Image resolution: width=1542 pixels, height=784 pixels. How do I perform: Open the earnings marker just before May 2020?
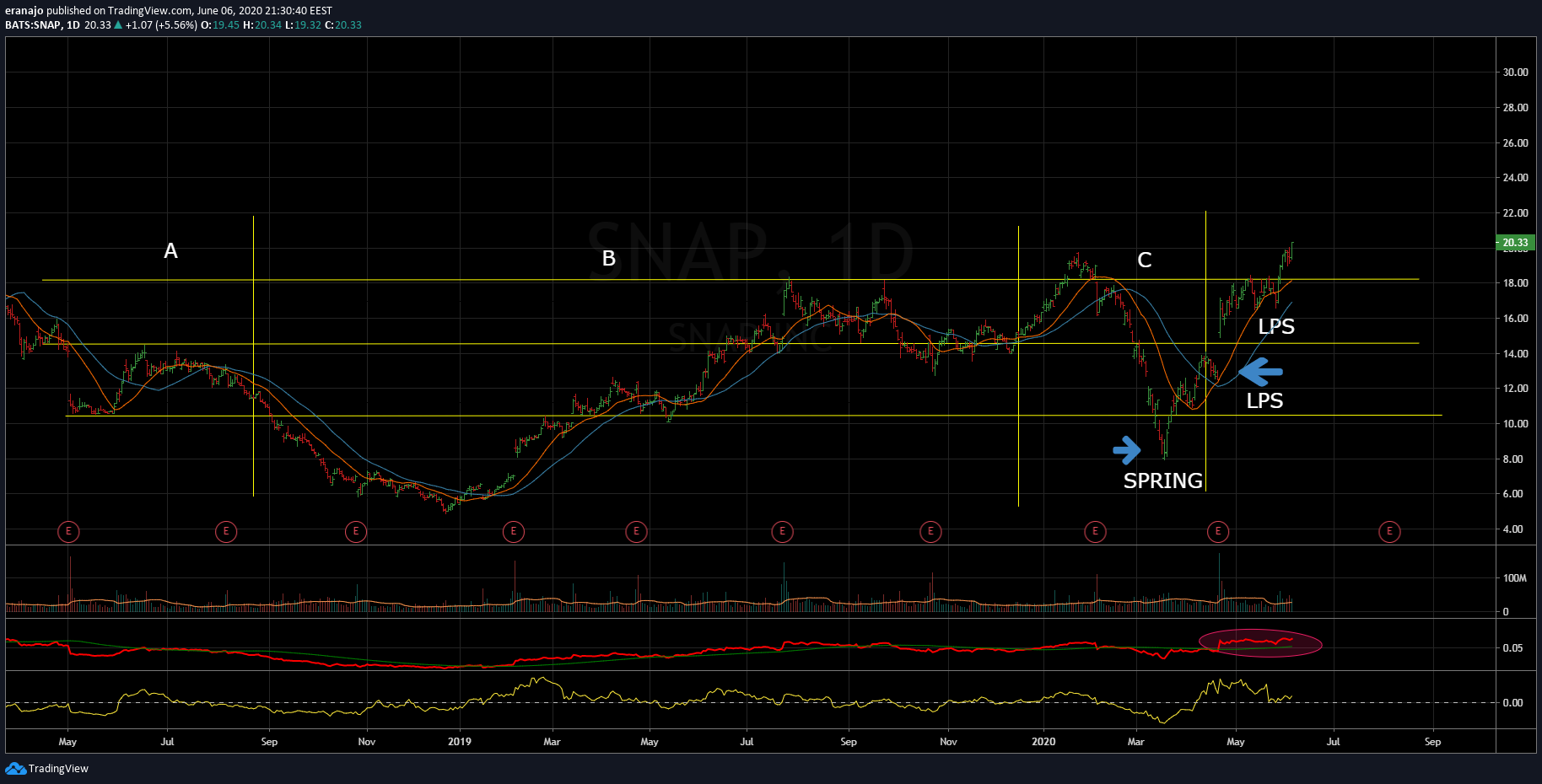click(x=1217, y=531)
